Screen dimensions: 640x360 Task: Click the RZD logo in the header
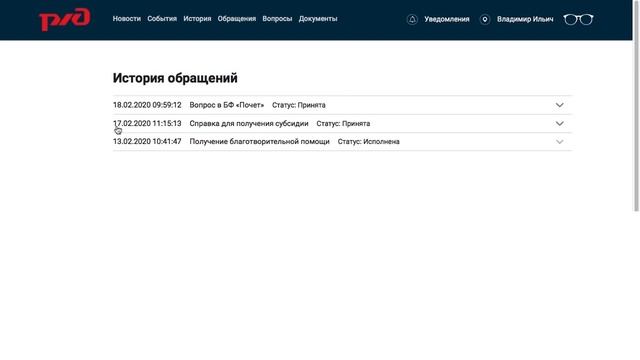click(64, 19)
